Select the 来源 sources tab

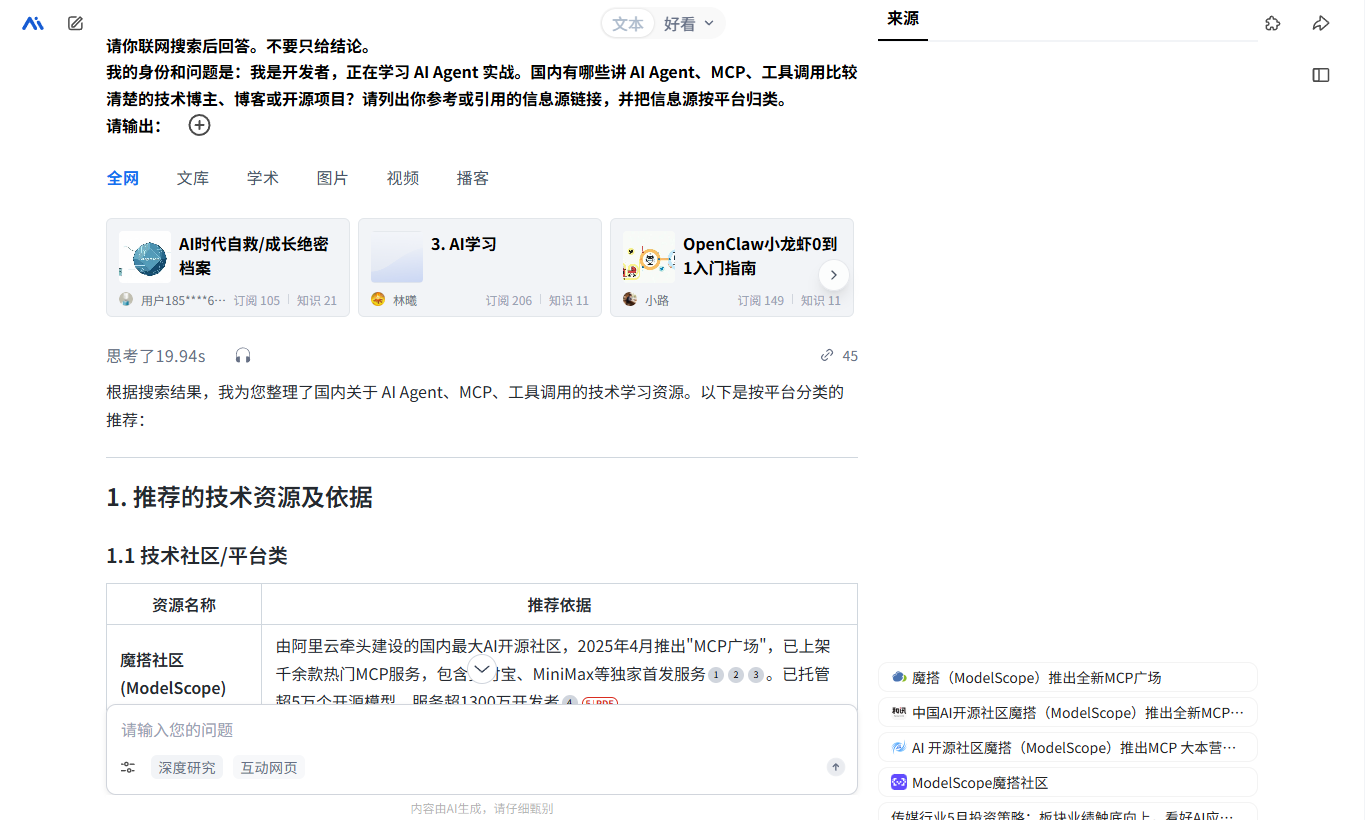903,19
